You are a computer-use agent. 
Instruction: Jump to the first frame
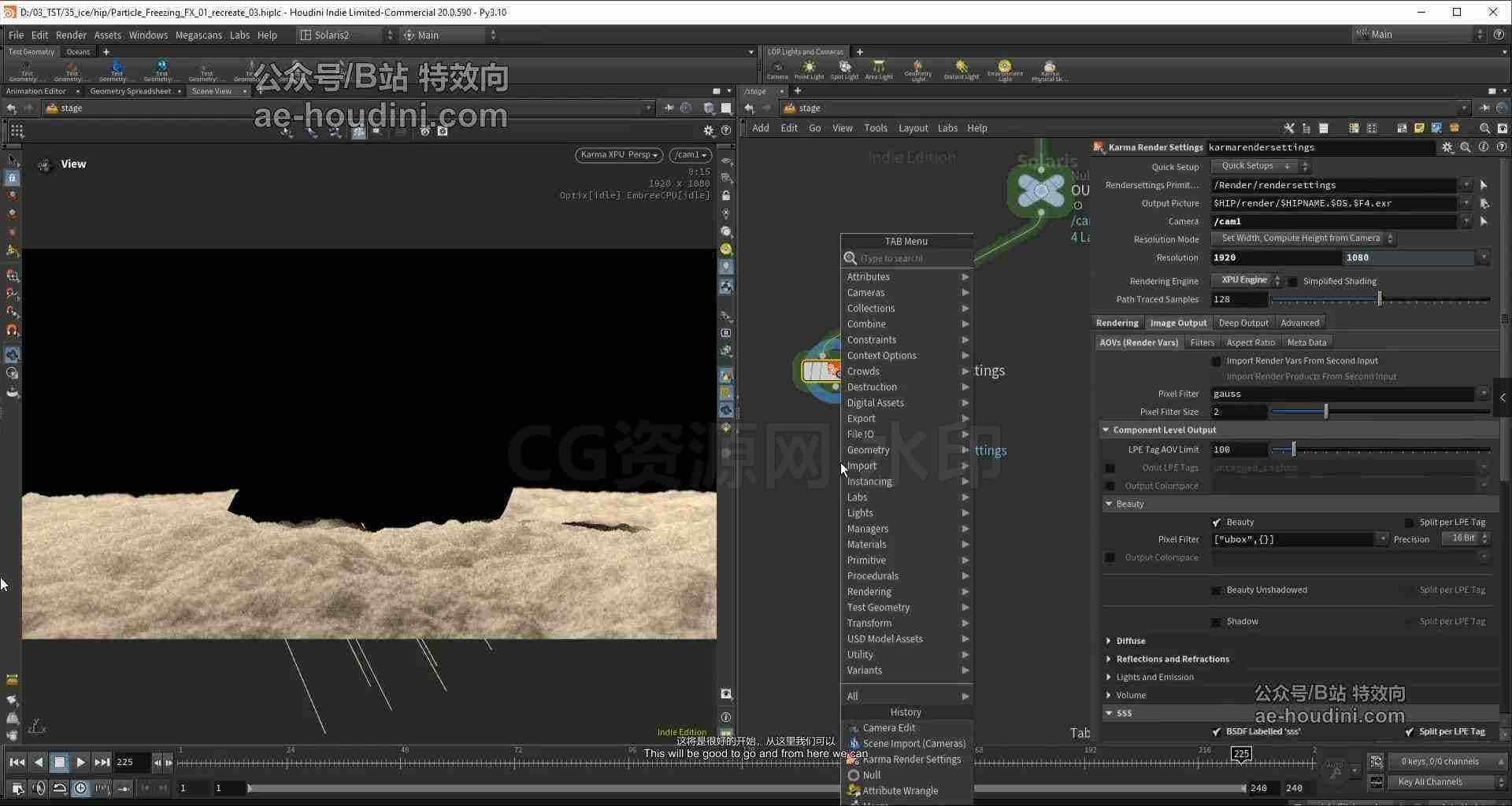17,762
